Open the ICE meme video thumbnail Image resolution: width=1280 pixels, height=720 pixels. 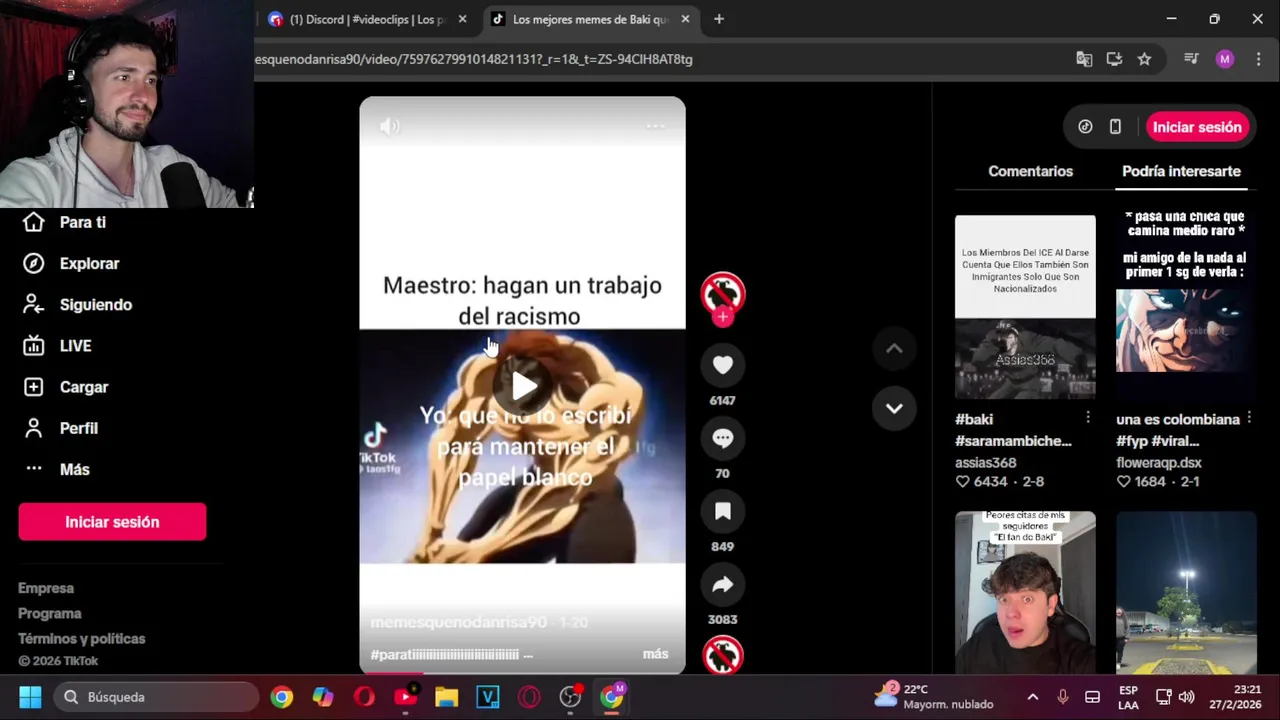pos(1025,307)
